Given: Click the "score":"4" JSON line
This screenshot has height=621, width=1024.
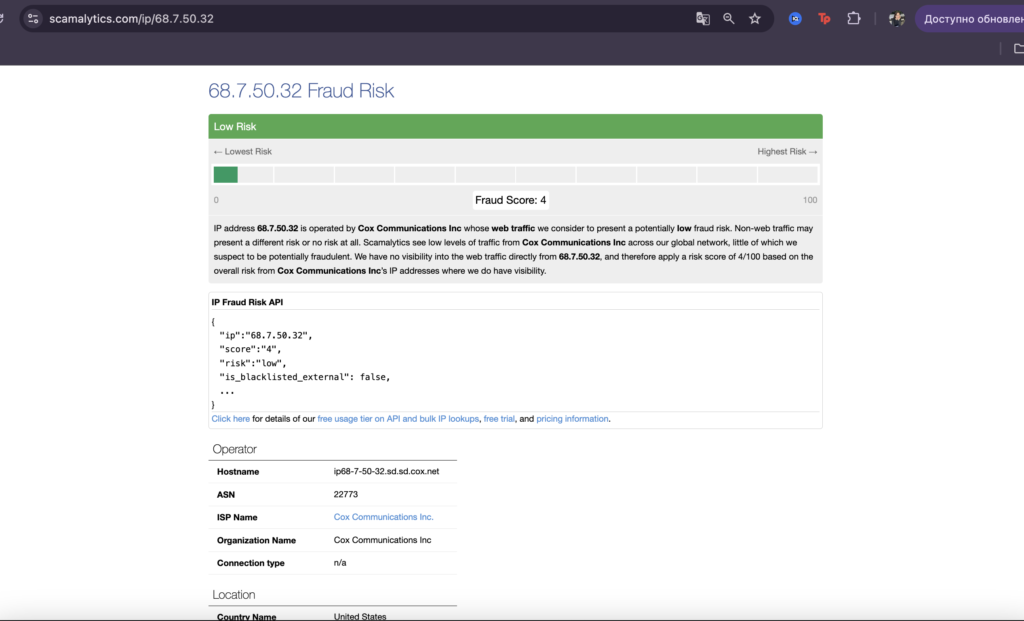Looking at the screenshot, I should (x=250, y=349).
